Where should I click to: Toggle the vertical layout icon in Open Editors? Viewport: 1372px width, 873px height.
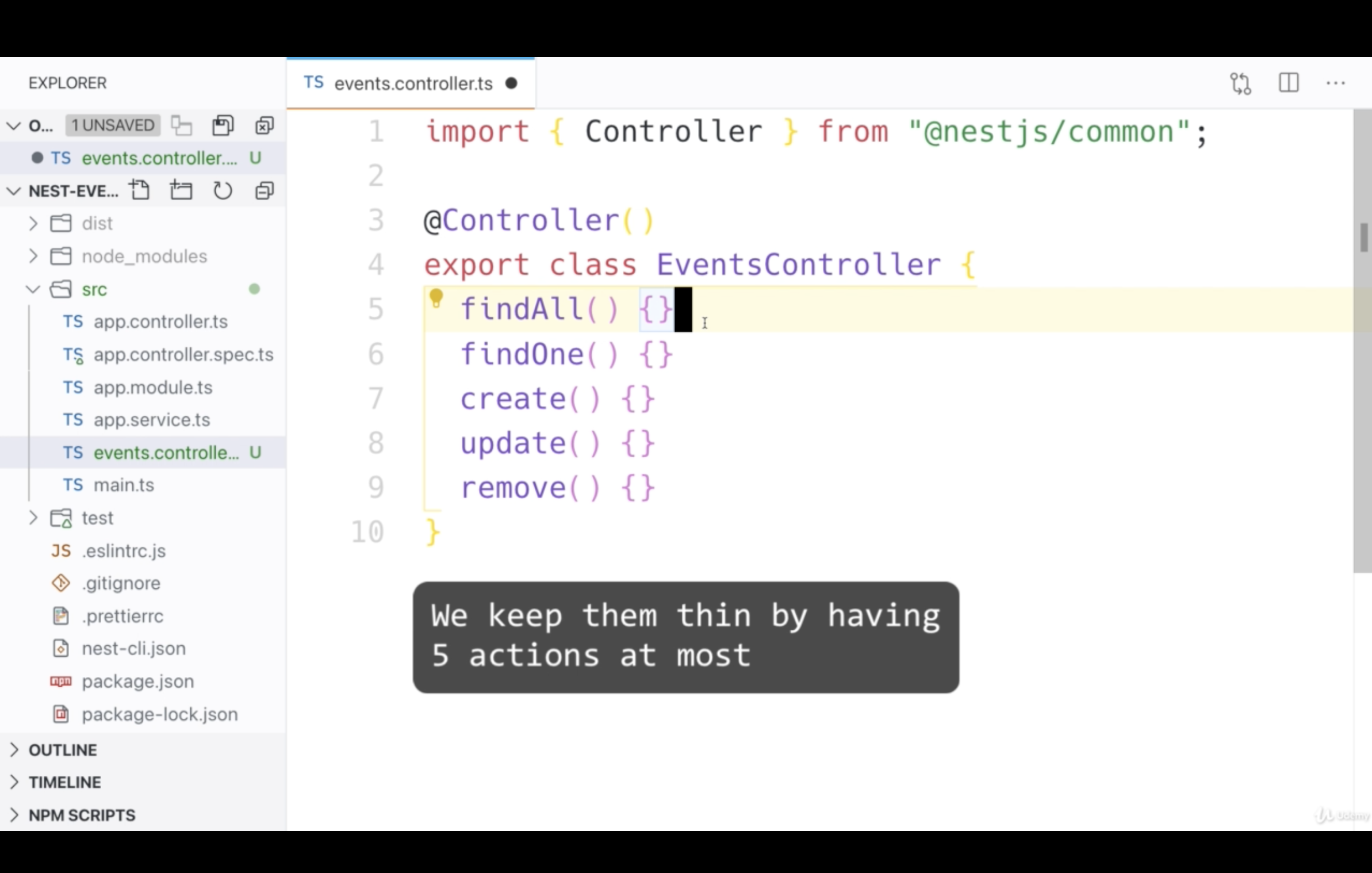(181, 125)
